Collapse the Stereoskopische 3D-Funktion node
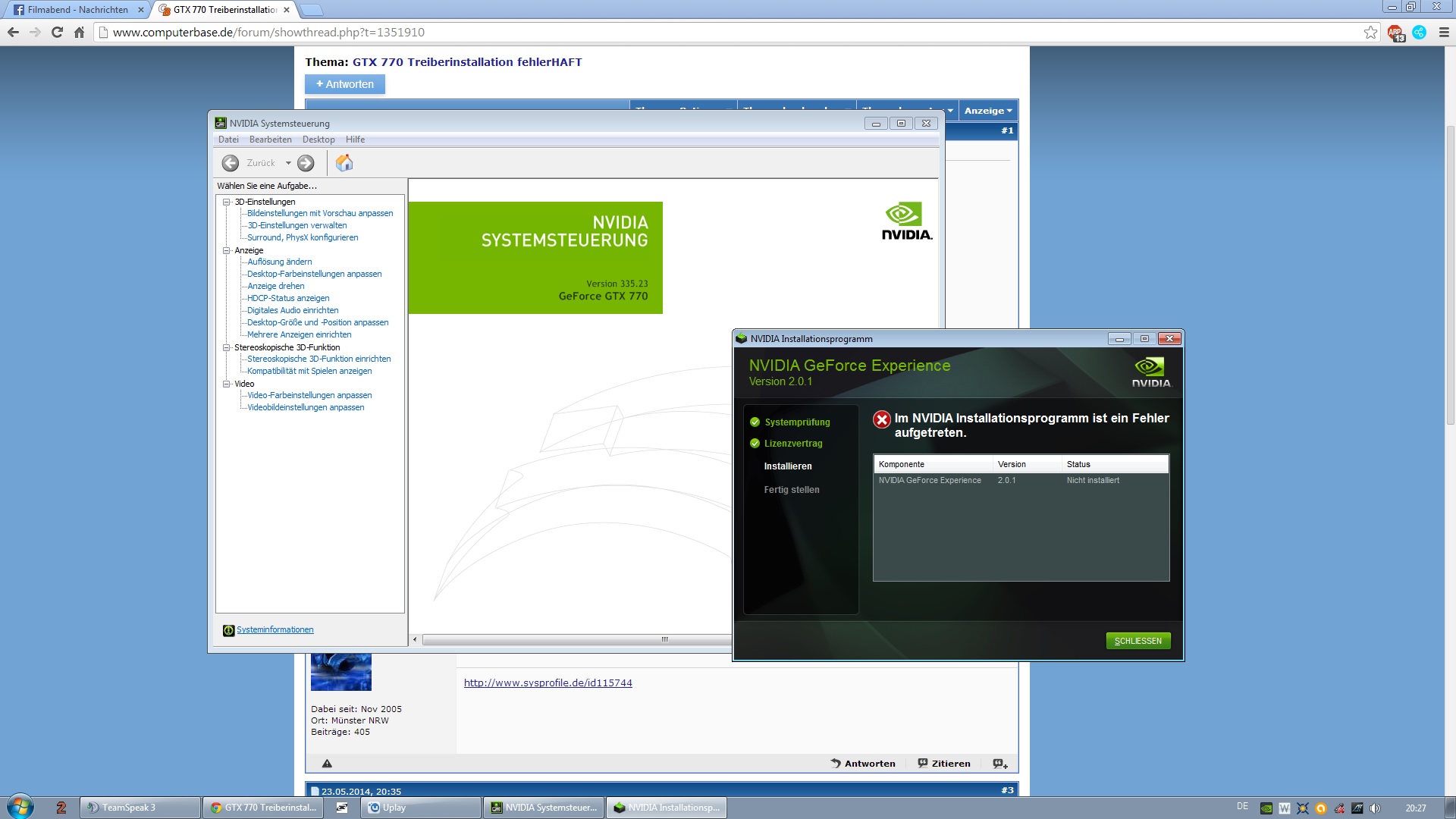This screenshot has width=1456, height=819. click(226, 347)
